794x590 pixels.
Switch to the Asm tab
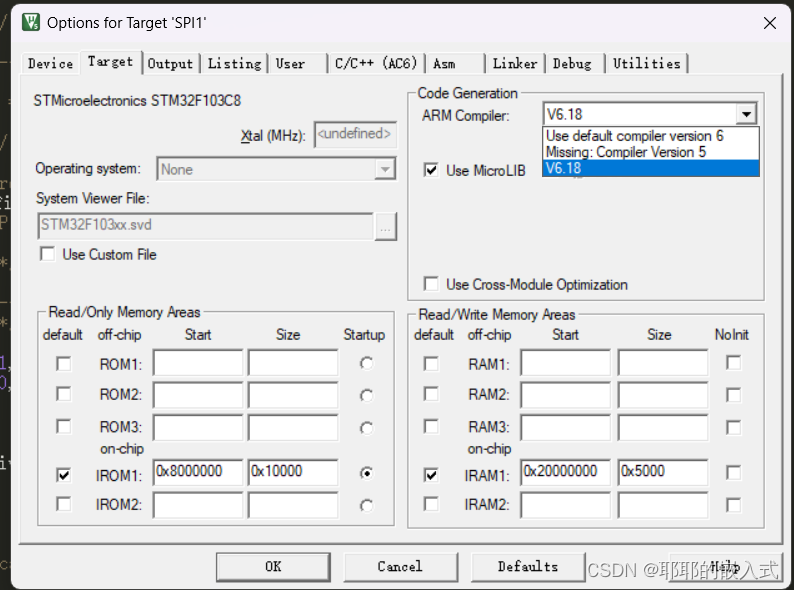454,64
